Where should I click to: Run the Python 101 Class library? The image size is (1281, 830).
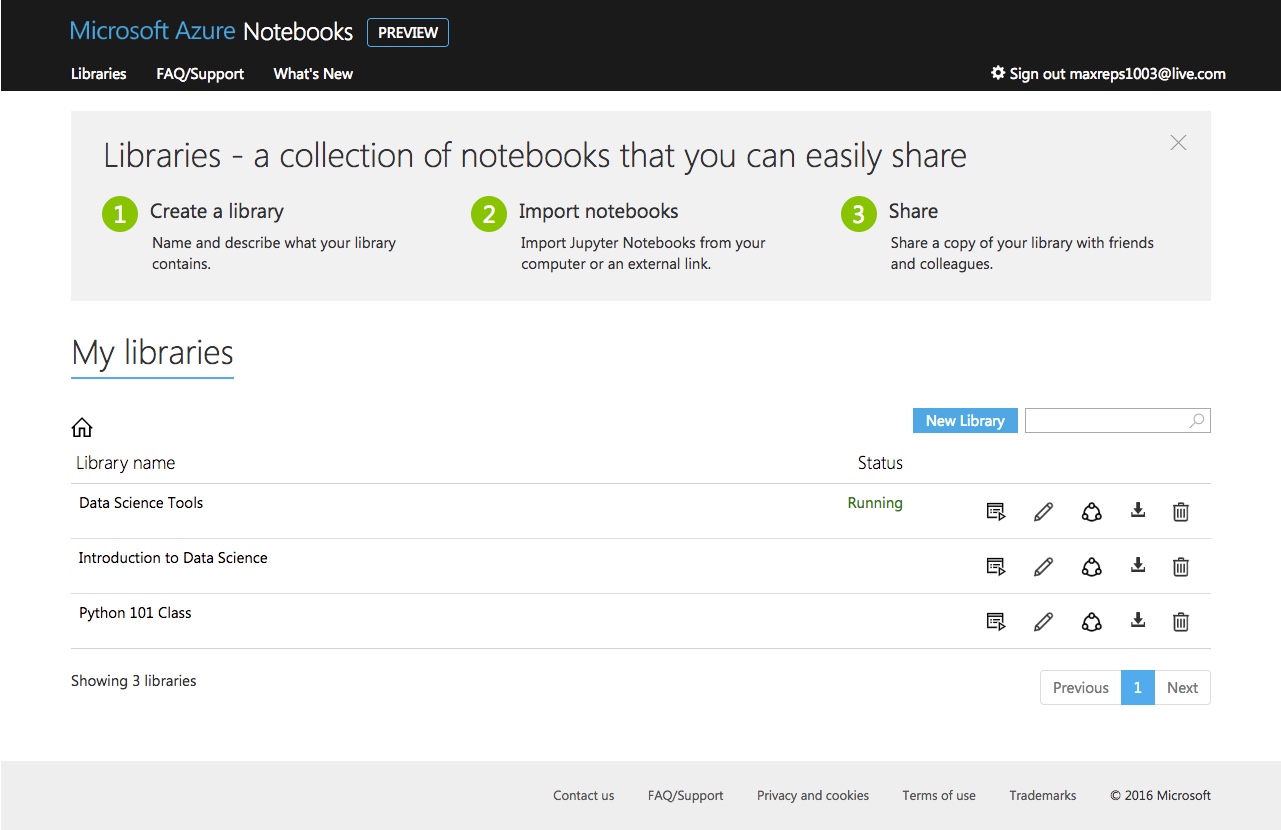pyautogui.click(x=996, y=622)
